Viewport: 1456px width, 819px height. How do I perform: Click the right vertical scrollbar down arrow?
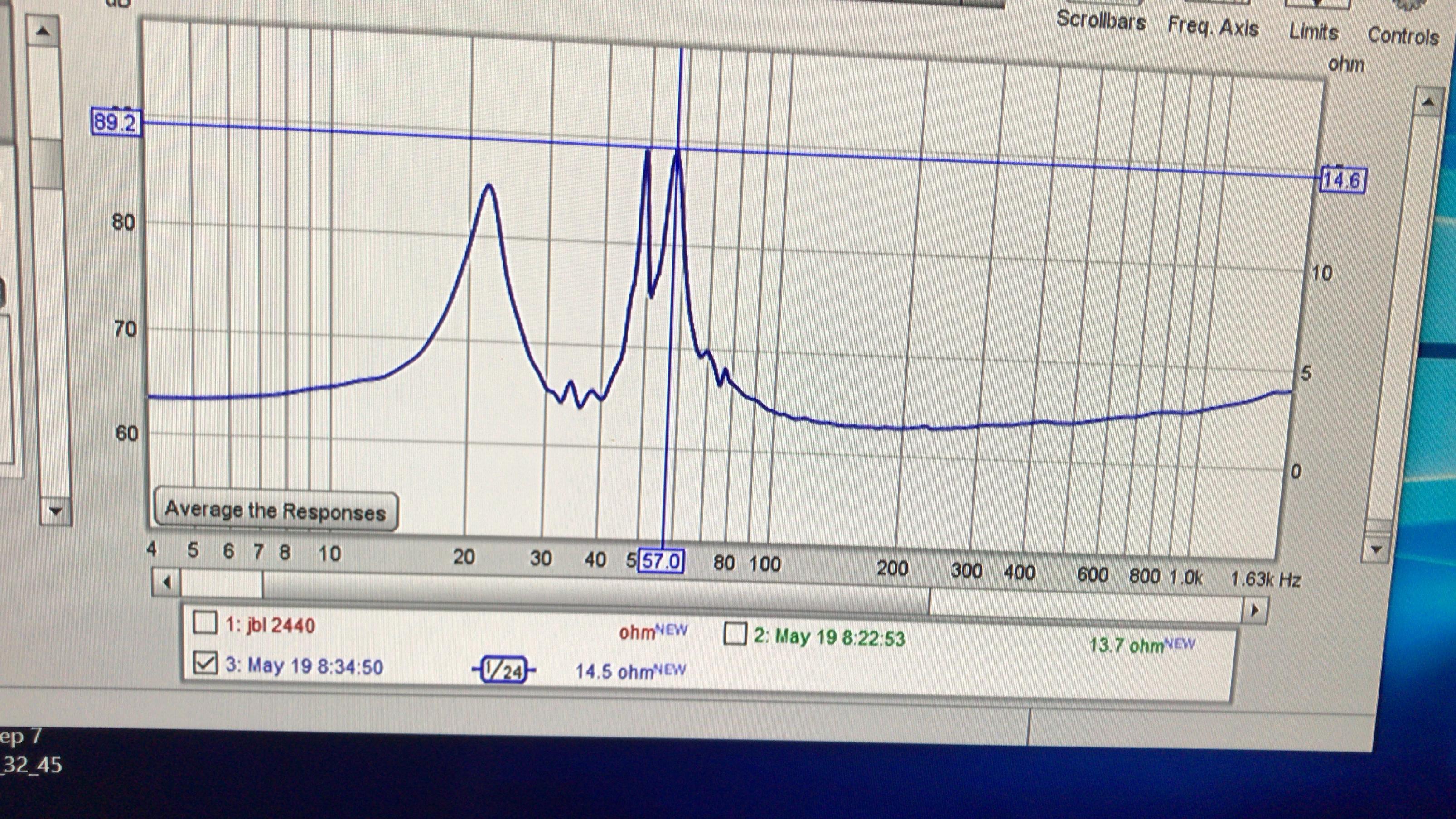coord(1377,549)
